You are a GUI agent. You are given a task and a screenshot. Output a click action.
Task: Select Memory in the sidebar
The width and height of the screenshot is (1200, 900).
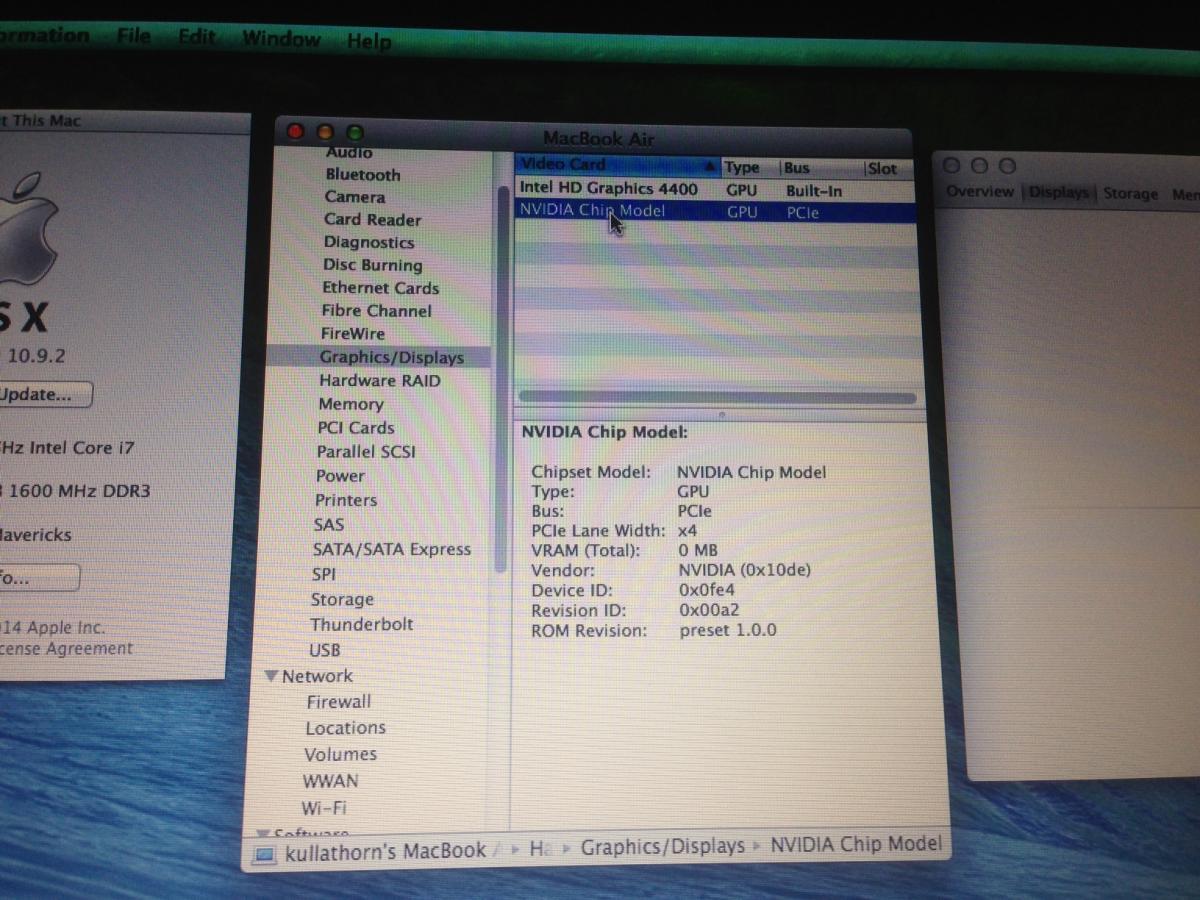tap(350, 404)
